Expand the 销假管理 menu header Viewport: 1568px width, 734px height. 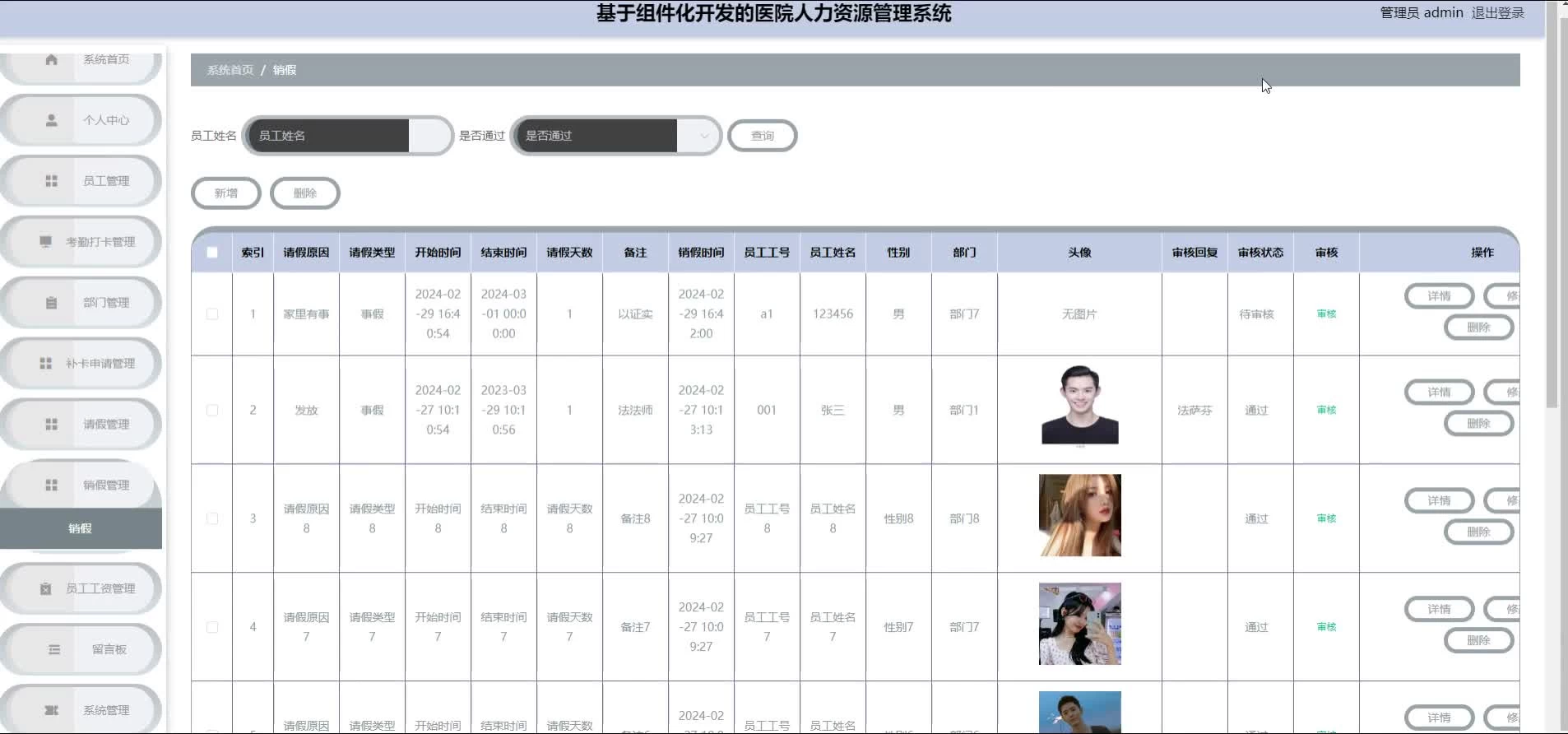coord(81,485)
